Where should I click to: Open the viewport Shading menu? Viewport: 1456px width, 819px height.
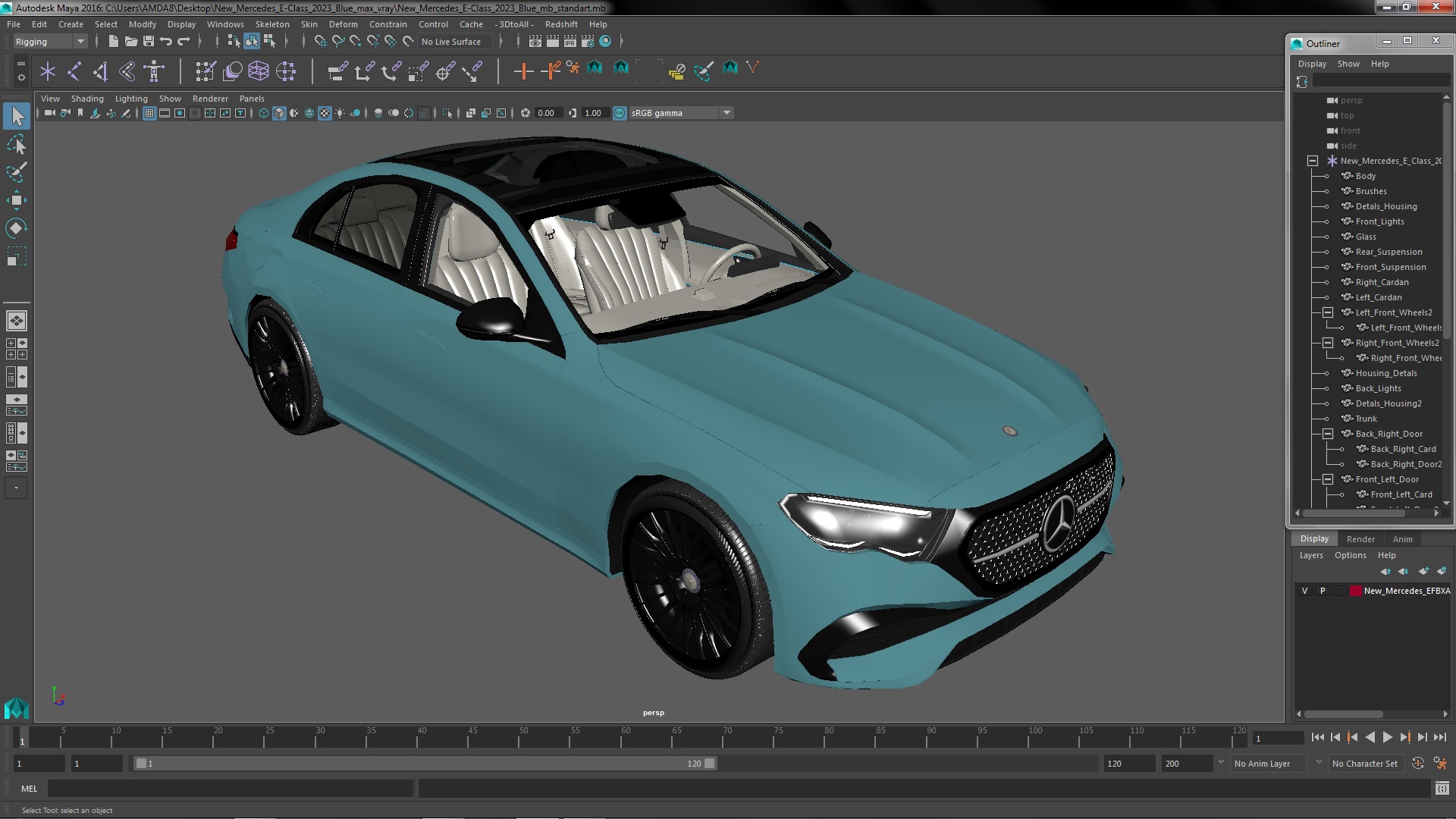click(87, 99)
